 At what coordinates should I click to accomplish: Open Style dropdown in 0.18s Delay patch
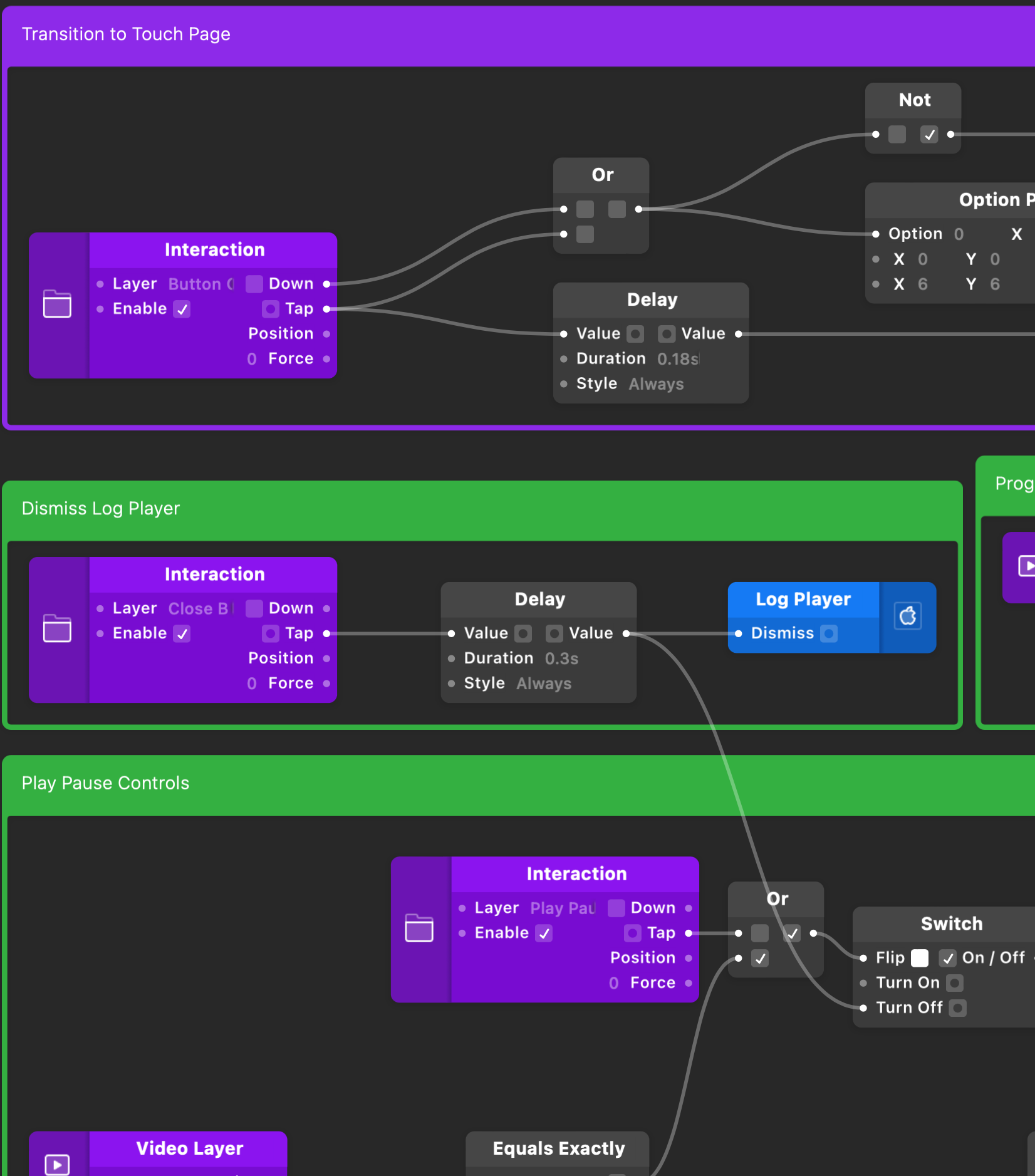coord(656,384)
